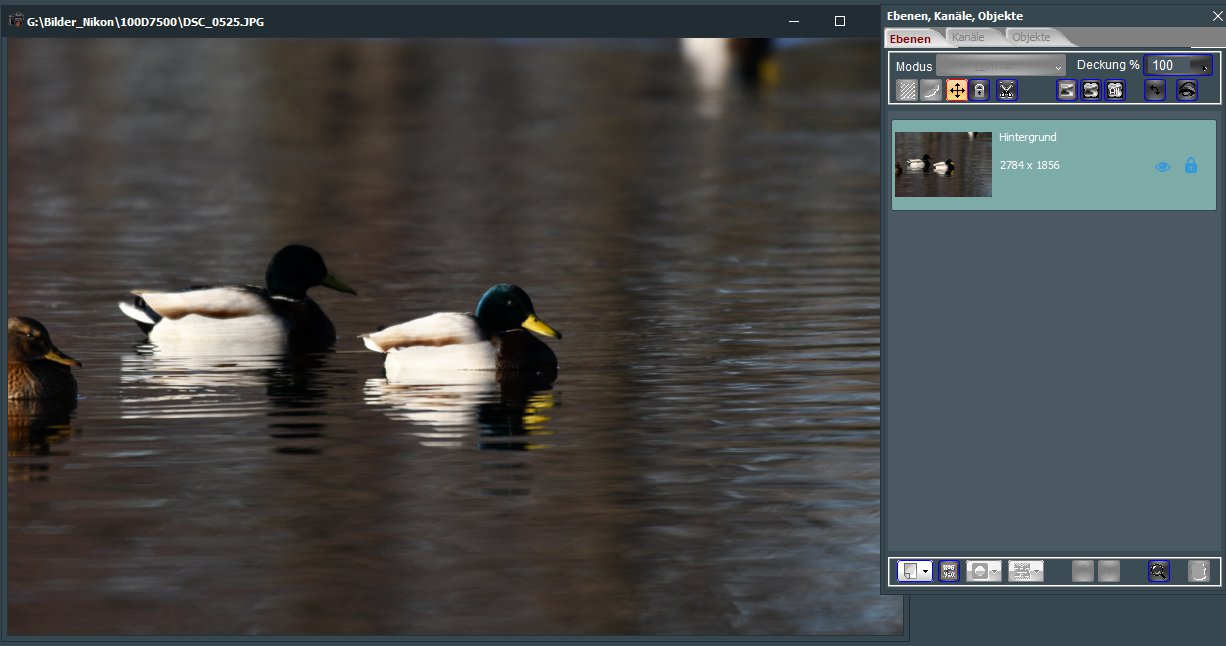Viewport: 1226px width, 646px height.
Task: Select the Hintergrund layer thumbnail
Action: tap(943, 164)
